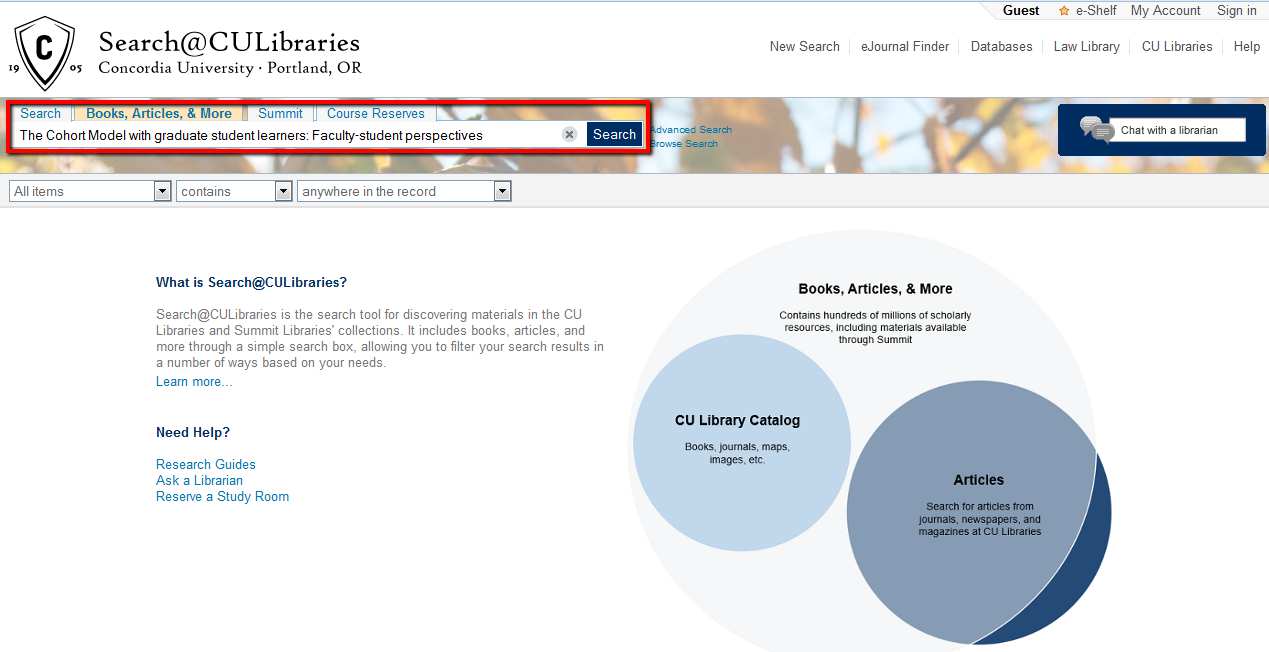Click the chat bubbles icon
Image resolution: width=1269 pixels, height=652 pixels.
(1096, 130)
